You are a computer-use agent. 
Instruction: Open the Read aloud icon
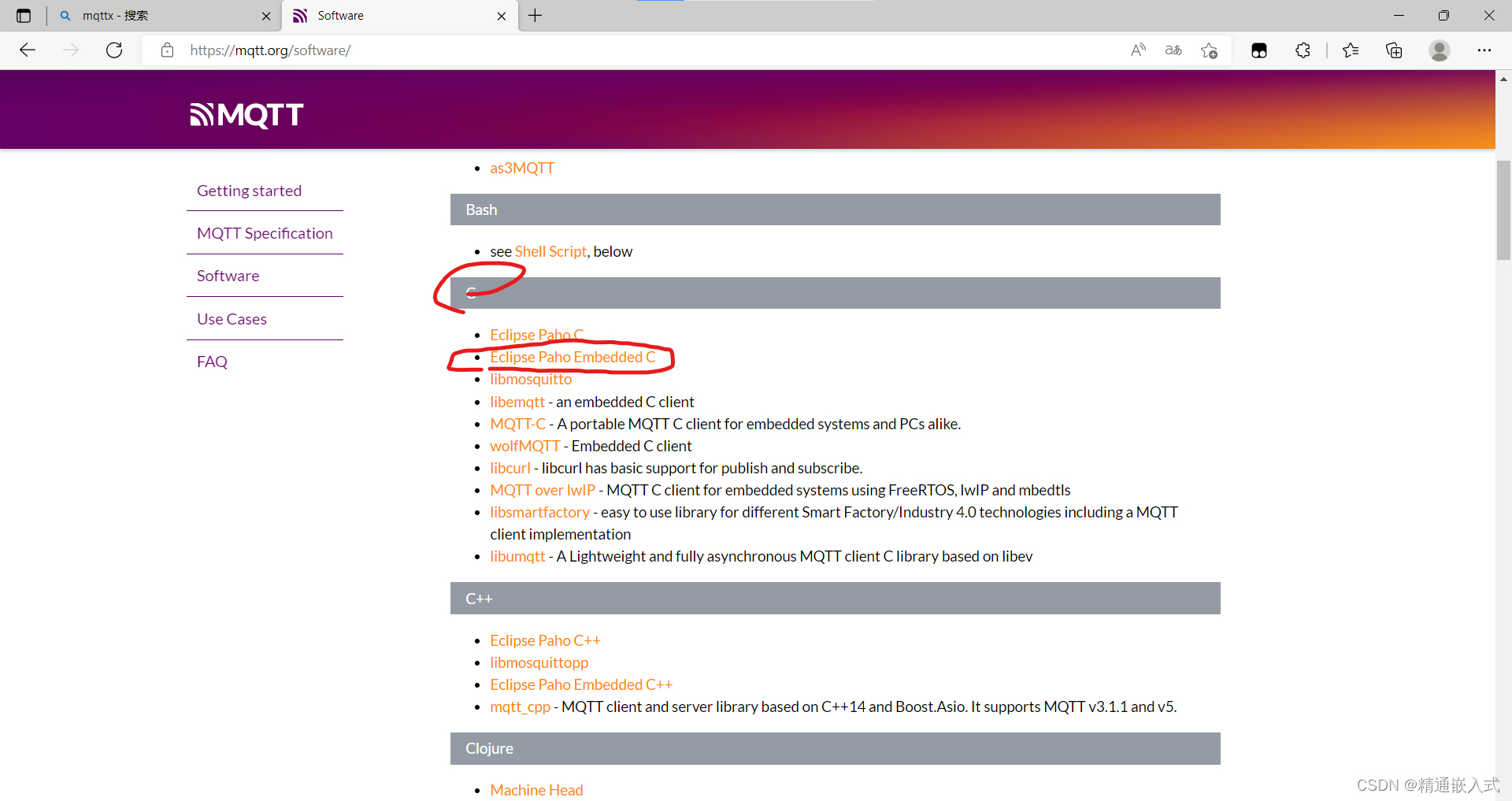[1138, 50]
